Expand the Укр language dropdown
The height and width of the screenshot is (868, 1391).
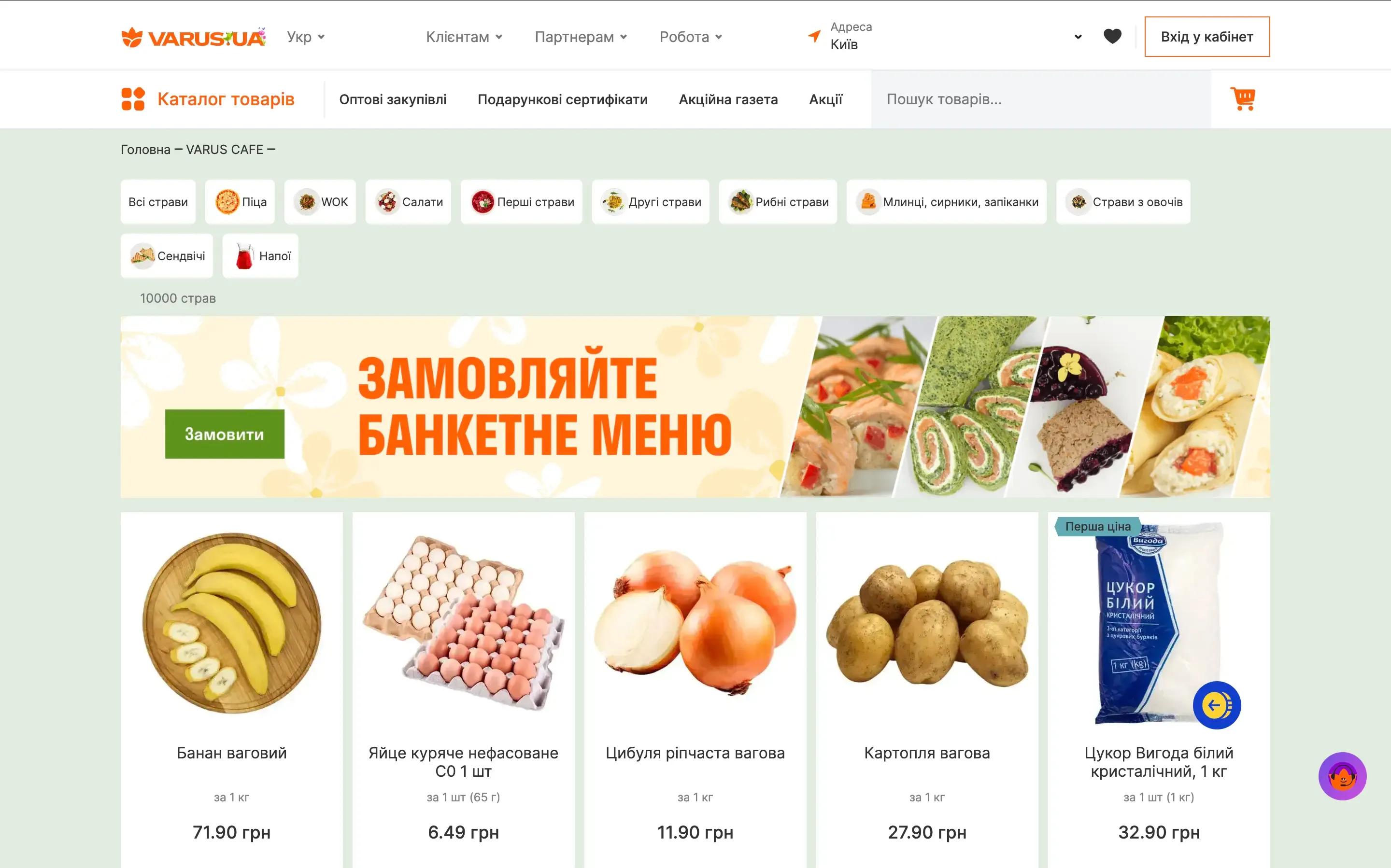click(x=306, y=37)
